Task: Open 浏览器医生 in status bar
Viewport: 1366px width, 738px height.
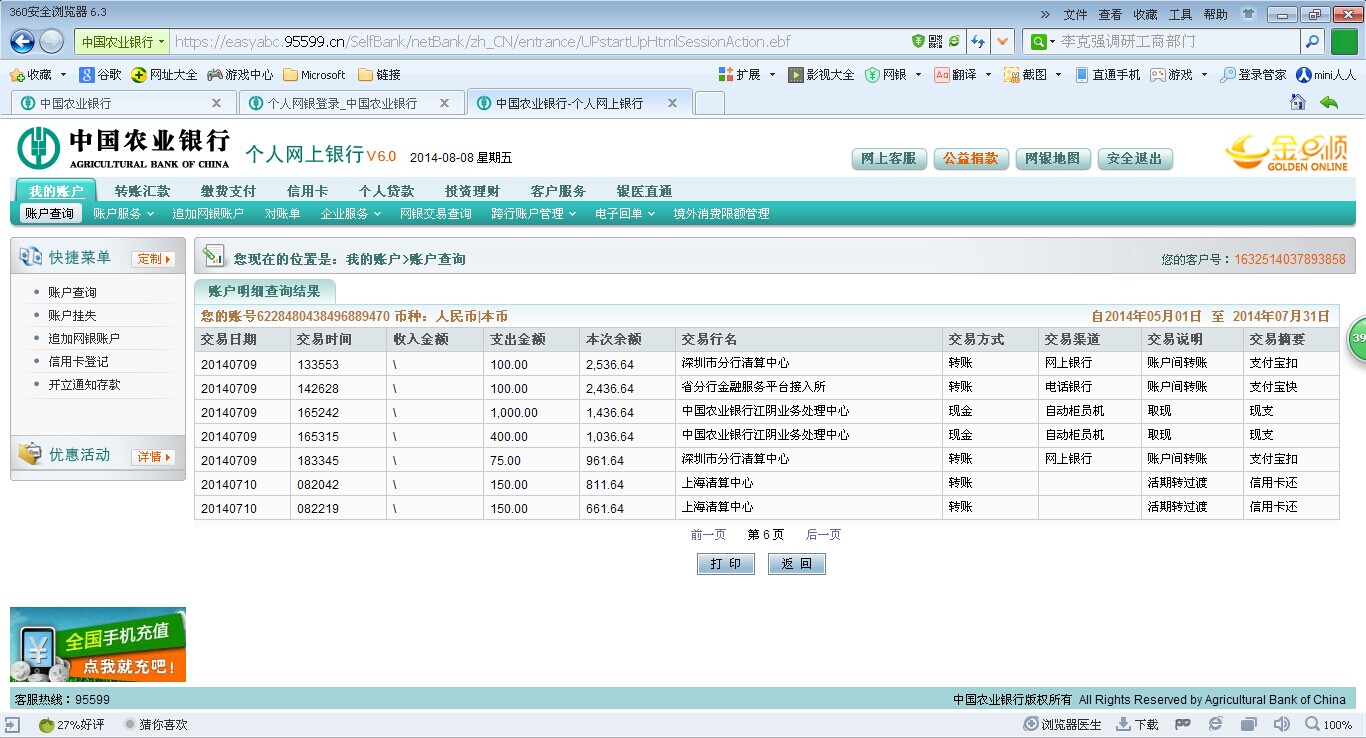Action: (x=1062, y=725)
